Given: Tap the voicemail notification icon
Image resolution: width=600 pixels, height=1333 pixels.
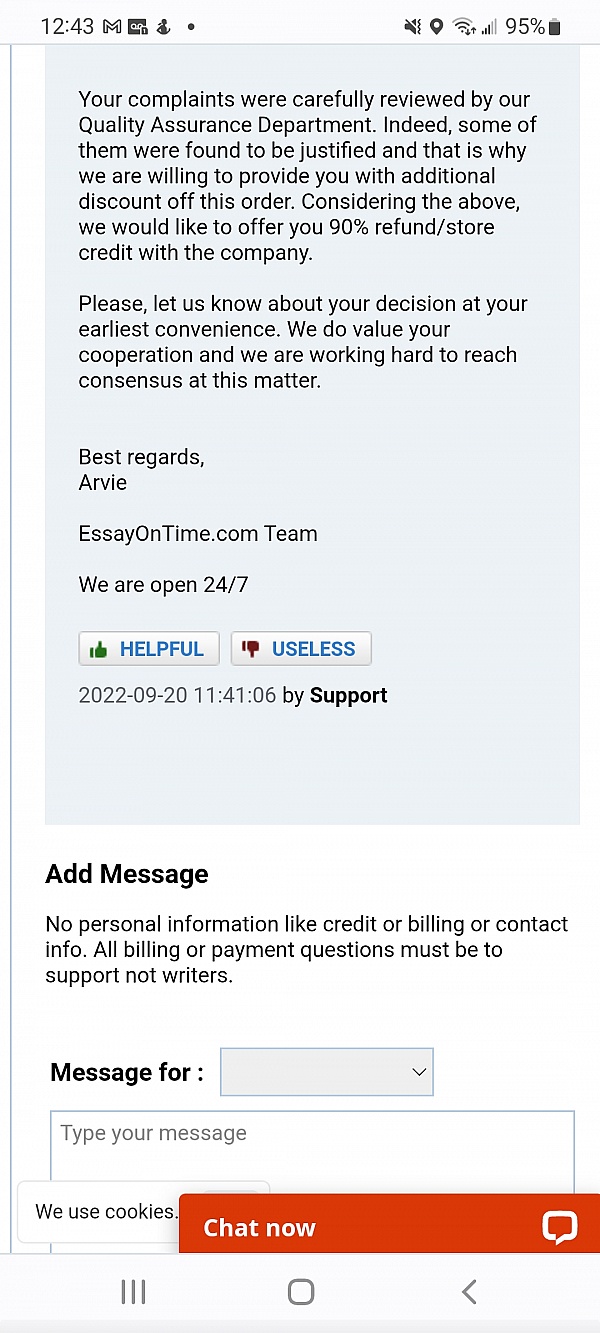Looking at the screenshot, I should (138, 27).
